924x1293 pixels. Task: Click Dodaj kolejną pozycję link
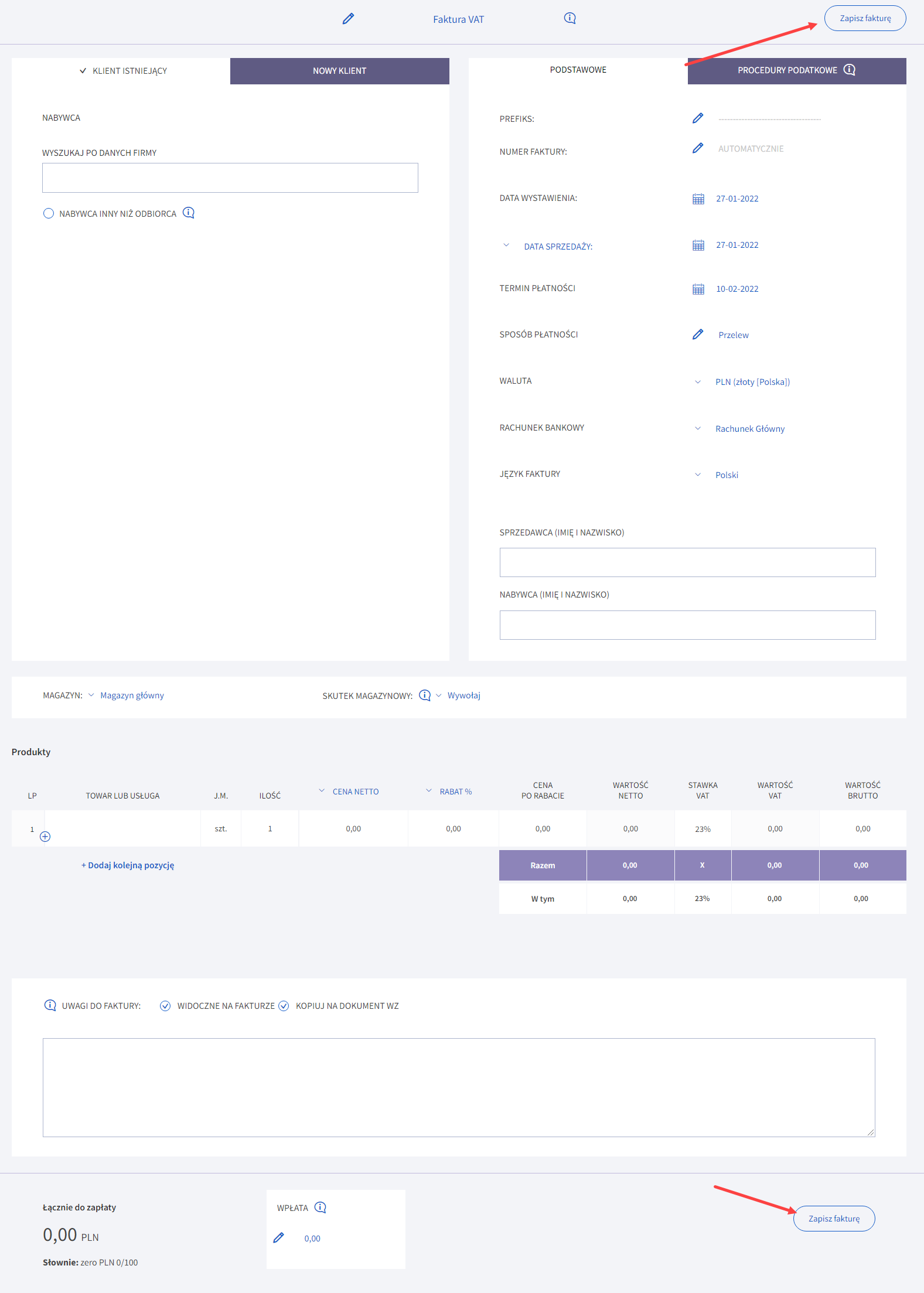tap(128, 865)
